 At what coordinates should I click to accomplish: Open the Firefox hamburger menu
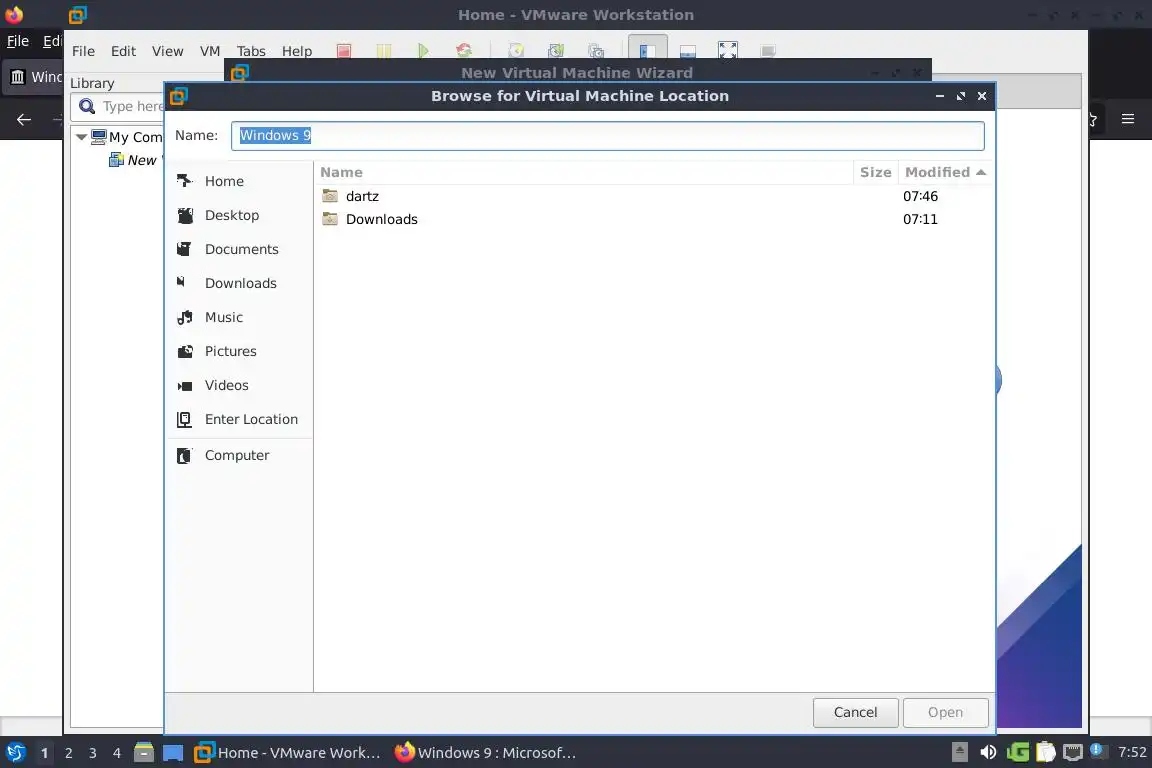pyautogui.click(x=1128, y=119)
